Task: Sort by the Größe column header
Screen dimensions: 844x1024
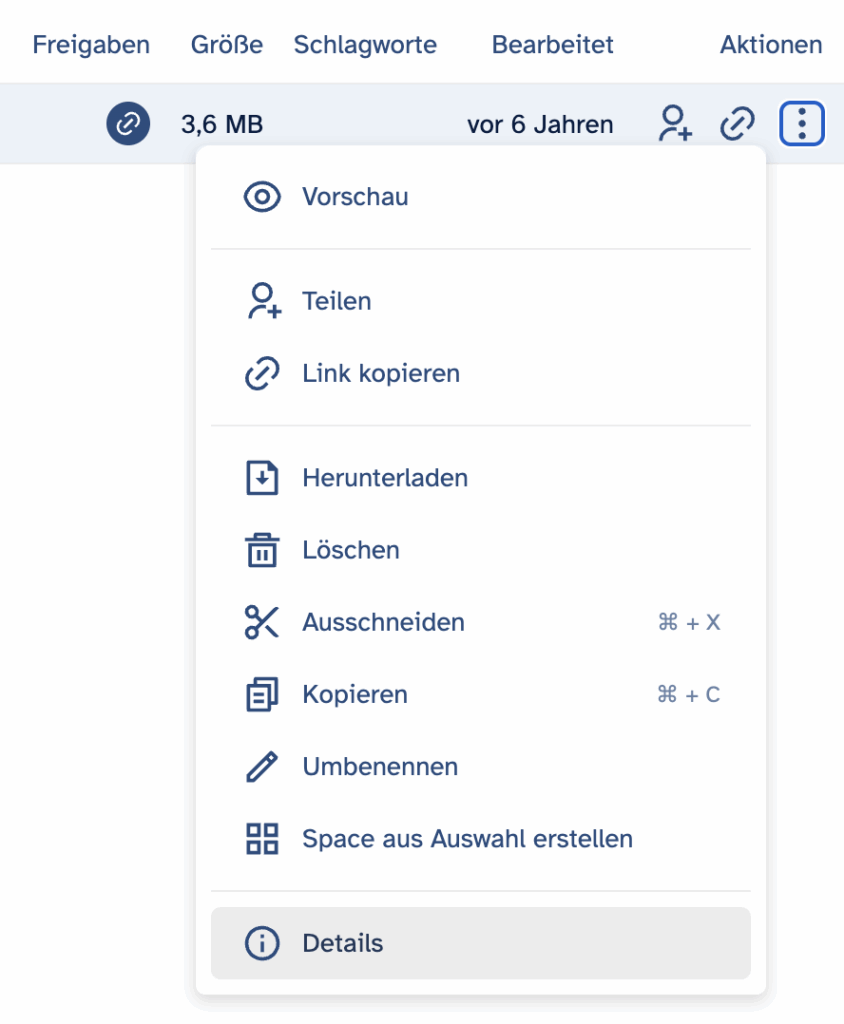Action: 227,44
